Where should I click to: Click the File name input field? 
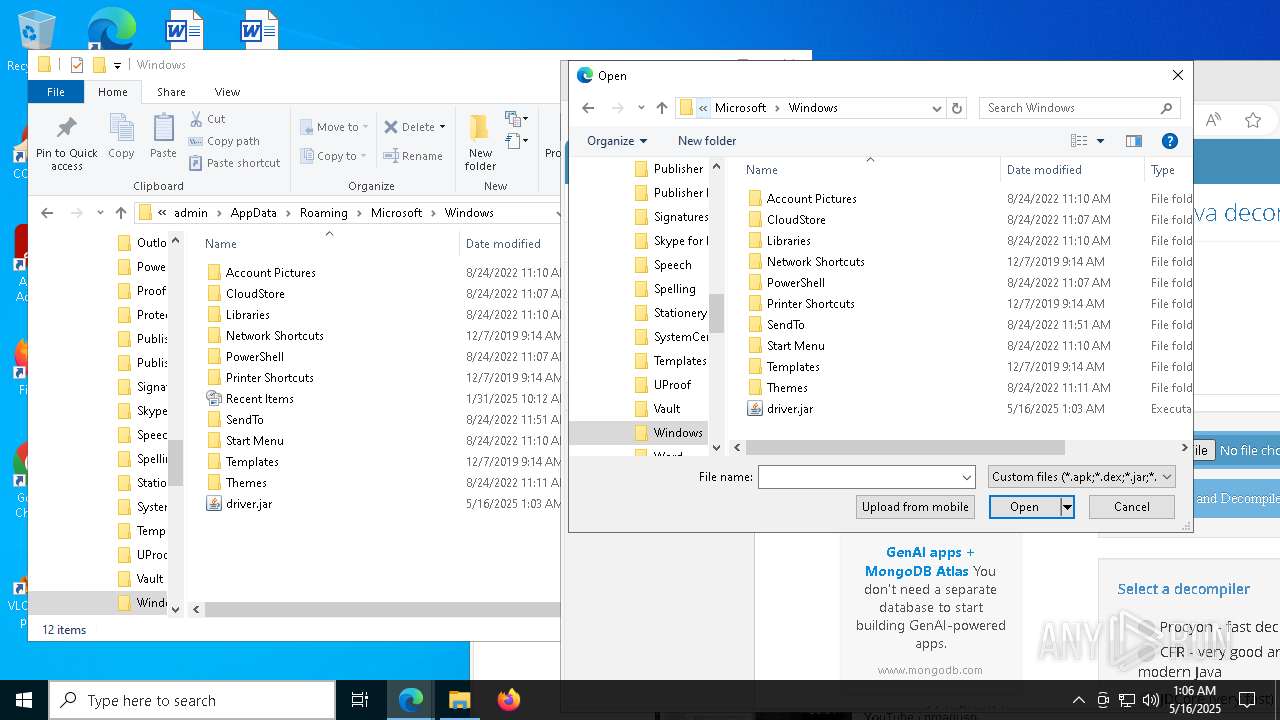858,477
